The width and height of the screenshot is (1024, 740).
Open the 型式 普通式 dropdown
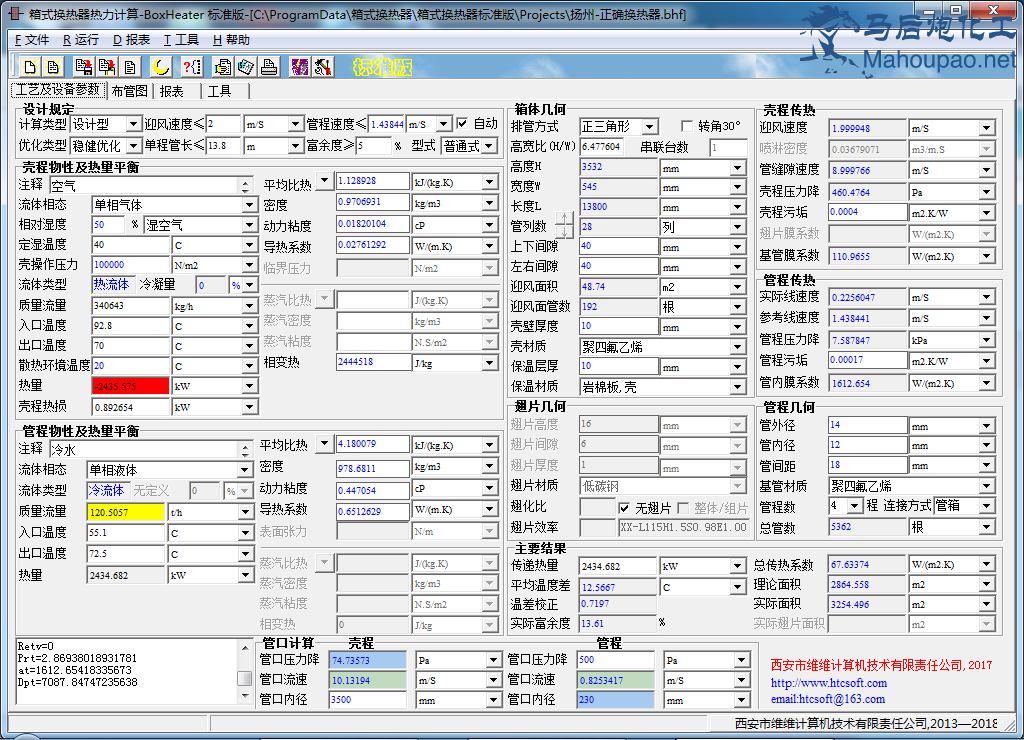[x=490, y=146]
